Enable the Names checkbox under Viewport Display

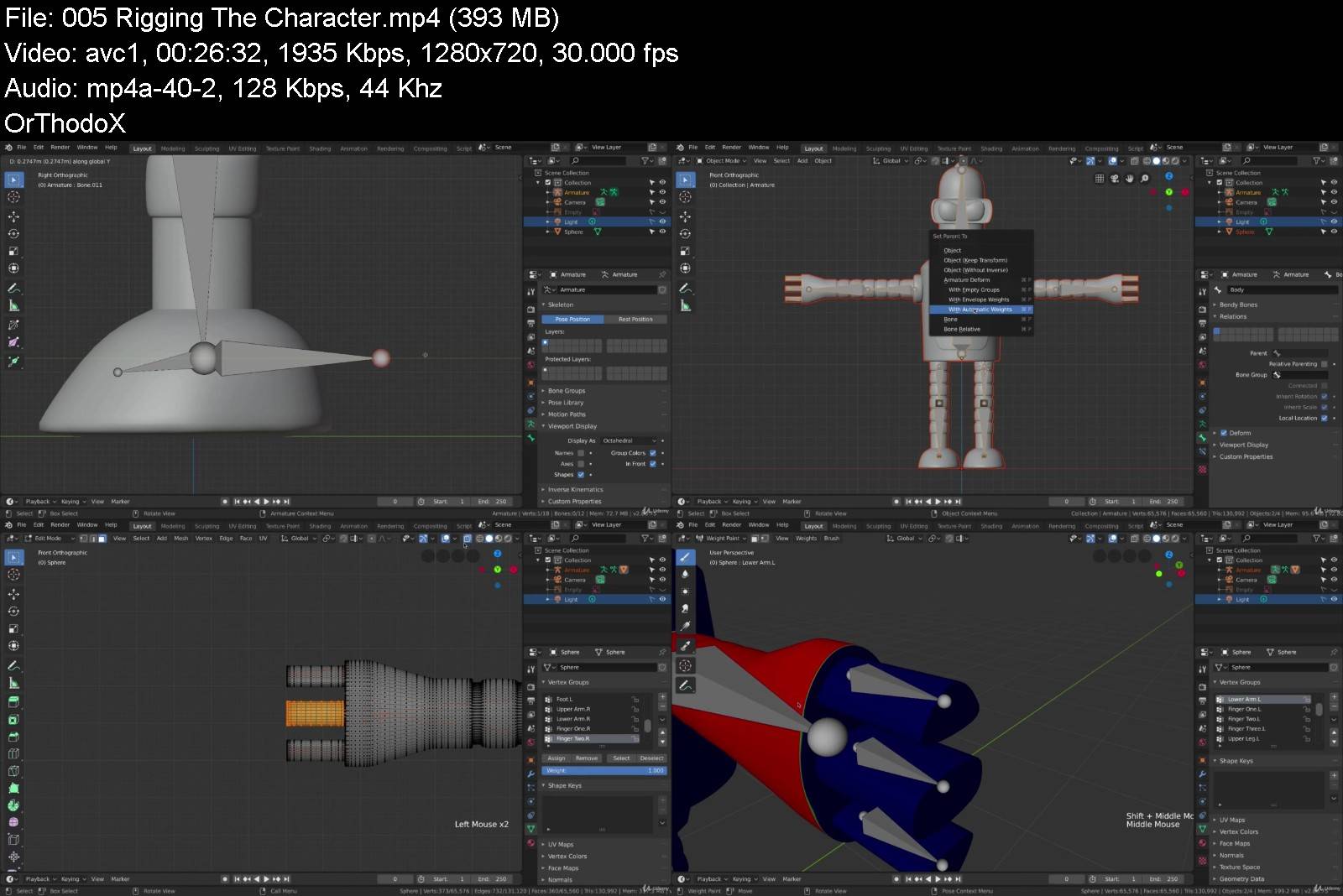[580, 453]
